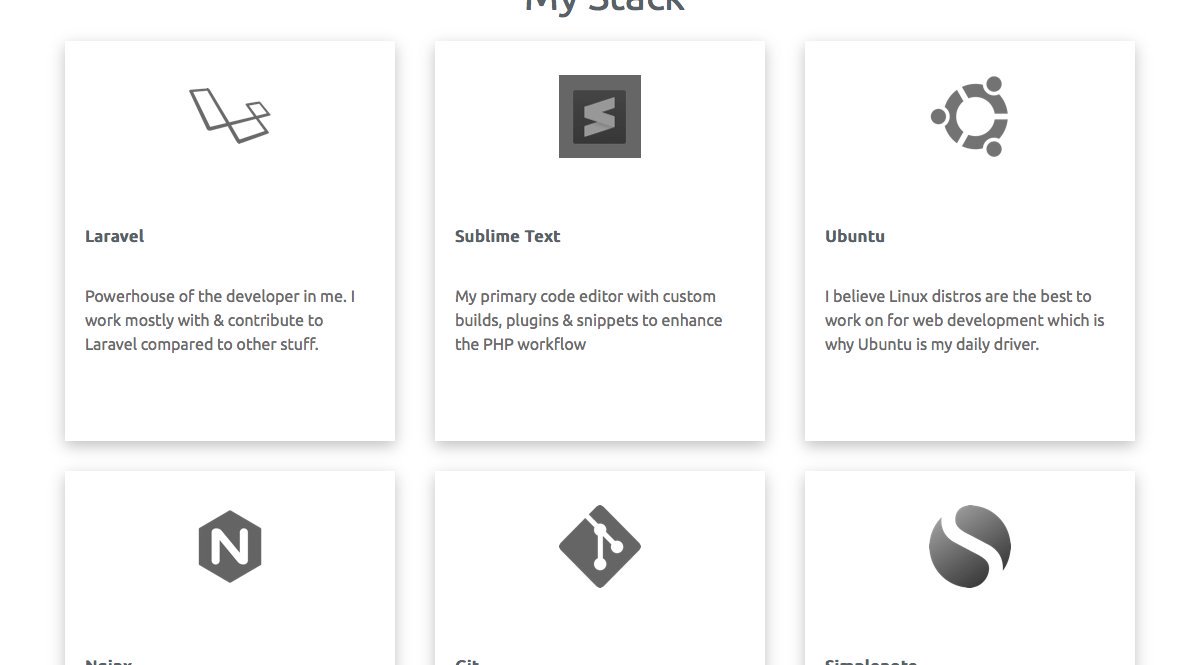Click the Ubuntu circle-of-friends logo
Screen dimensions: 1196x665
969,115
